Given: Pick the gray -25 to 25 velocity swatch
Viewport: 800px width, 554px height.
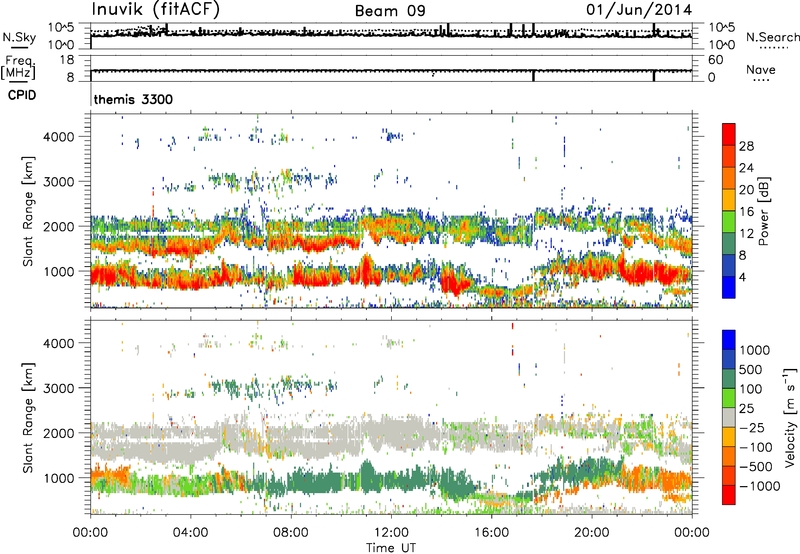Looking at the screenshot, I should point(729,417).
